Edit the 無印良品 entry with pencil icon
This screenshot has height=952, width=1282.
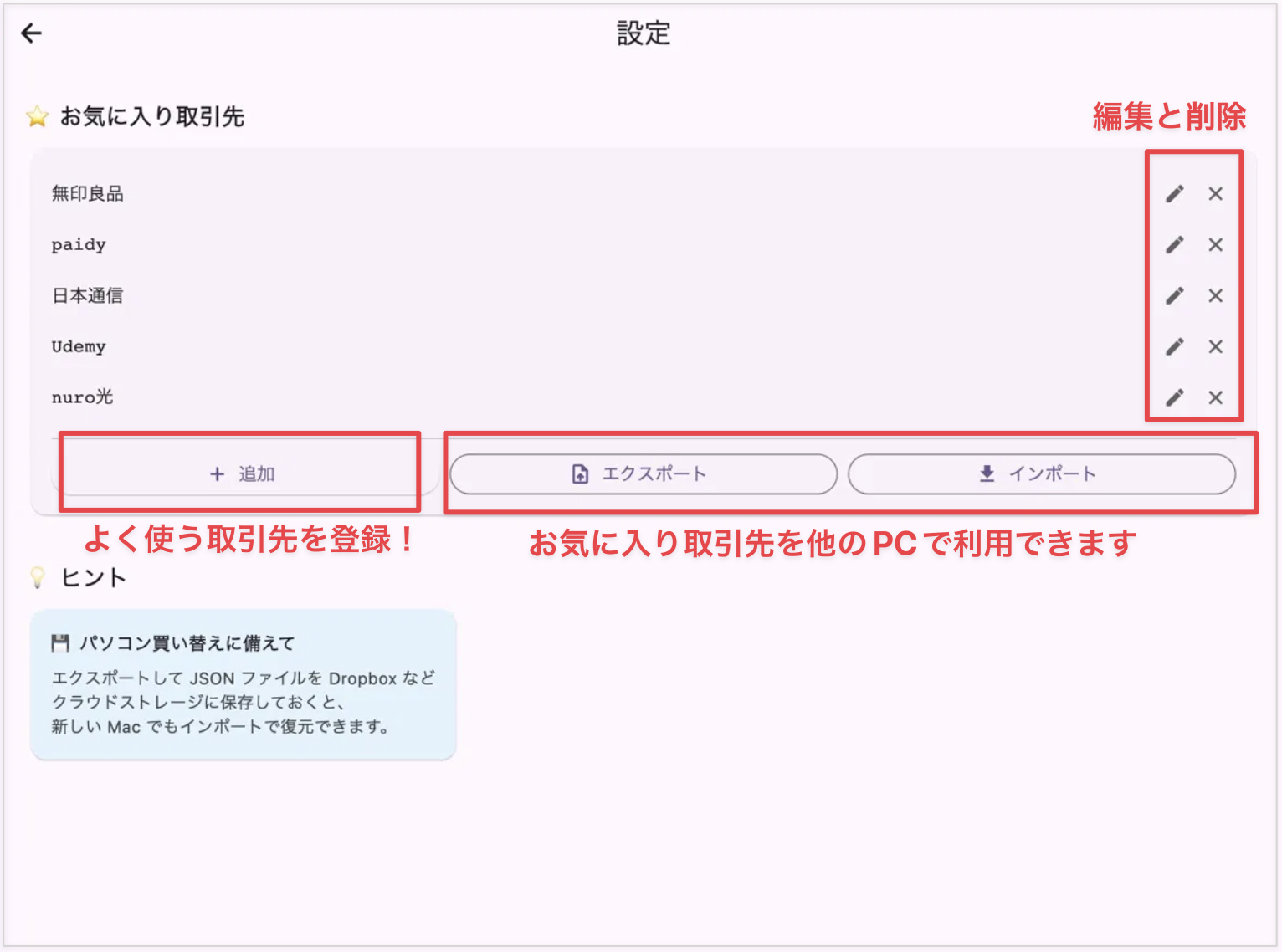(x=1175, y=194)
